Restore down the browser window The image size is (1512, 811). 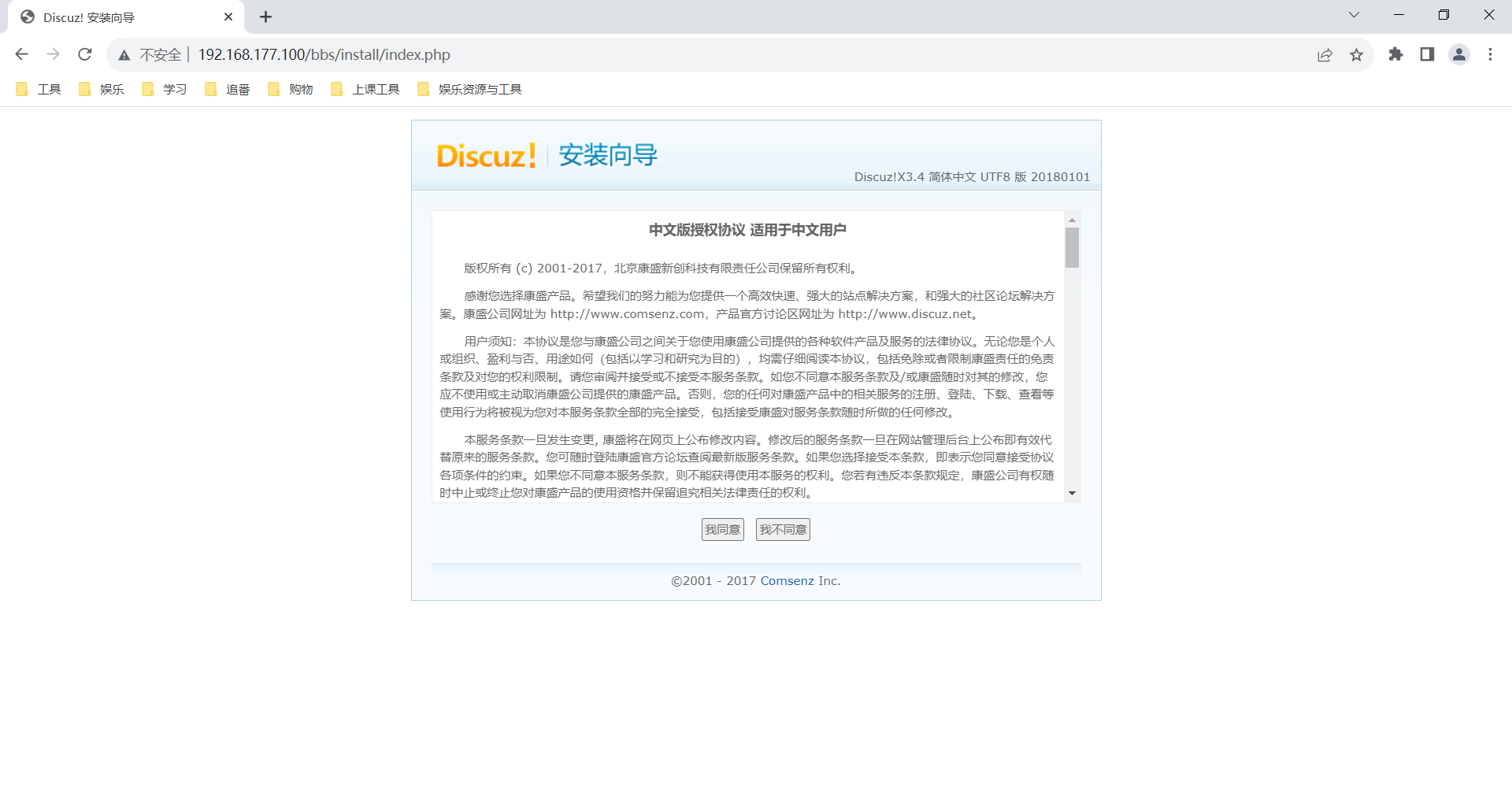(x=1443, y=15)
